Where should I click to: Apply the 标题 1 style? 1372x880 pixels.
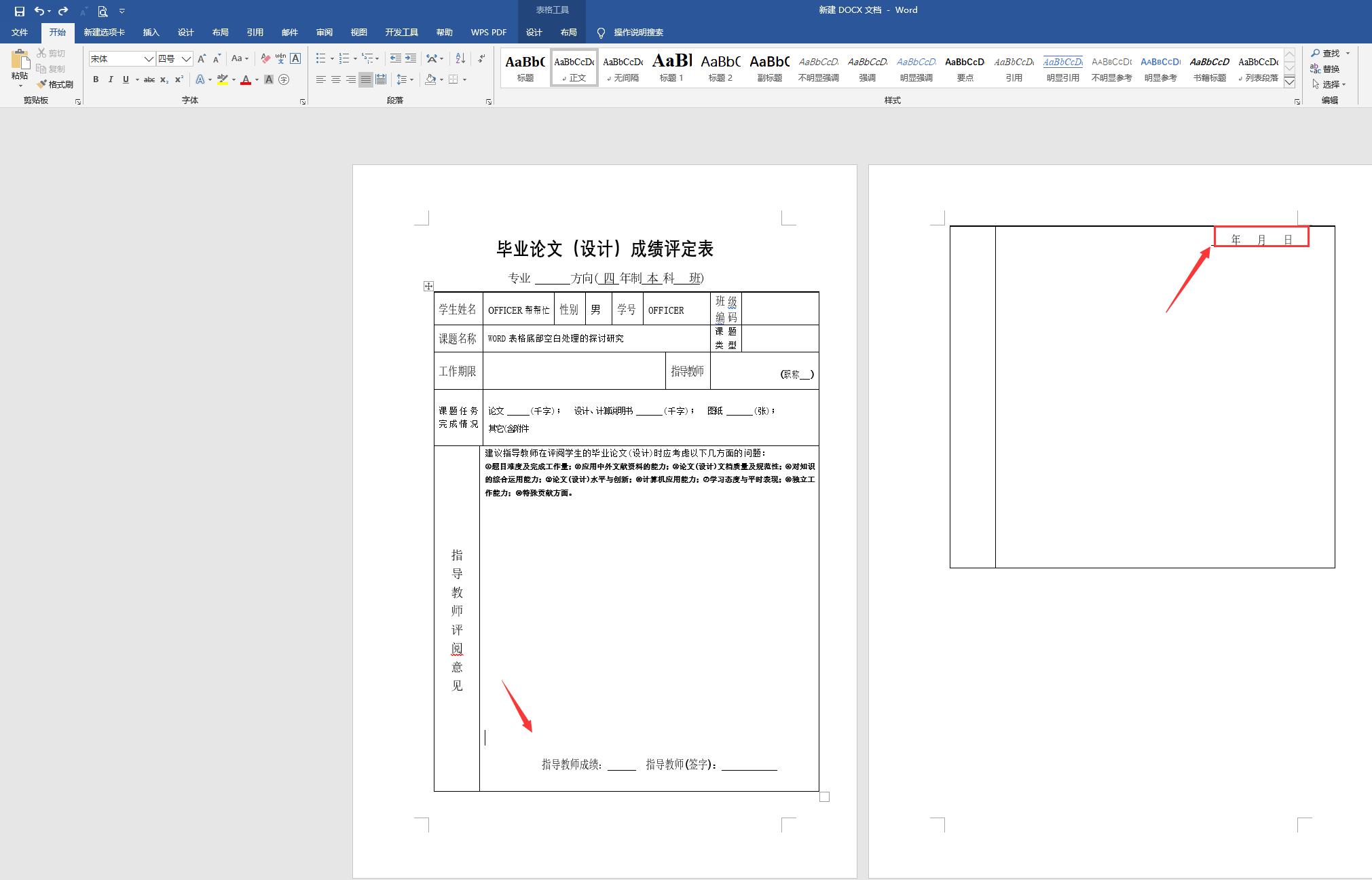pos(671,67)
